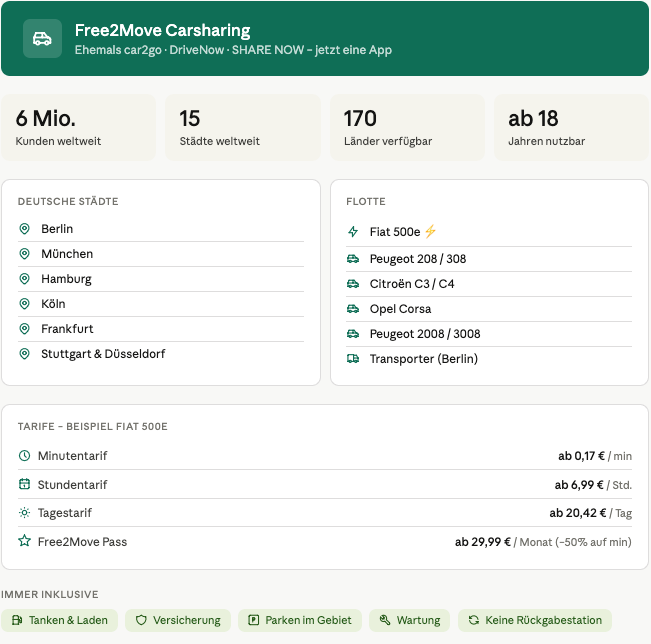Click the 6 Mio. figure
651x644 pixels.
coord(46,118)
